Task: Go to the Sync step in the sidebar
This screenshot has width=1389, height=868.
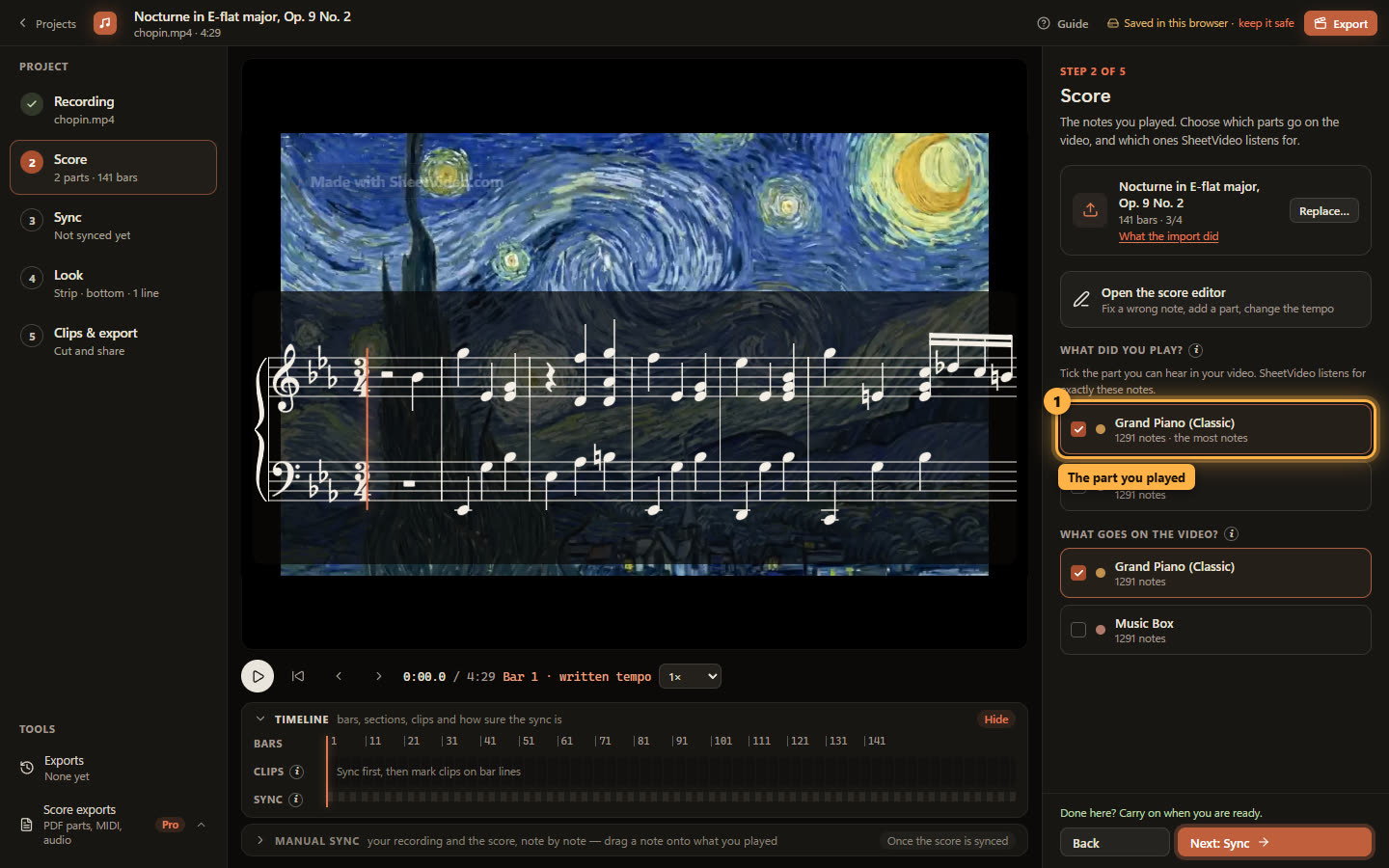Action: pos(113,226)
